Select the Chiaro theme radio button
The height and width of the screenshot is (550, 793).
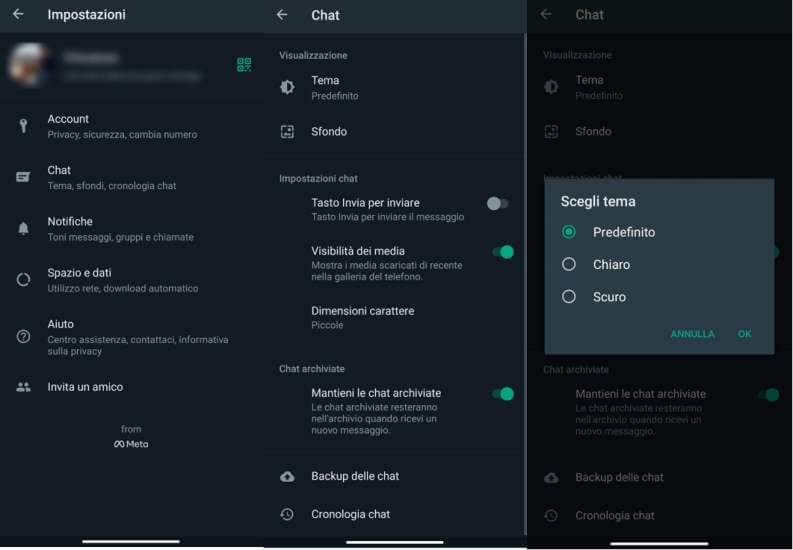tap(569, 264)
